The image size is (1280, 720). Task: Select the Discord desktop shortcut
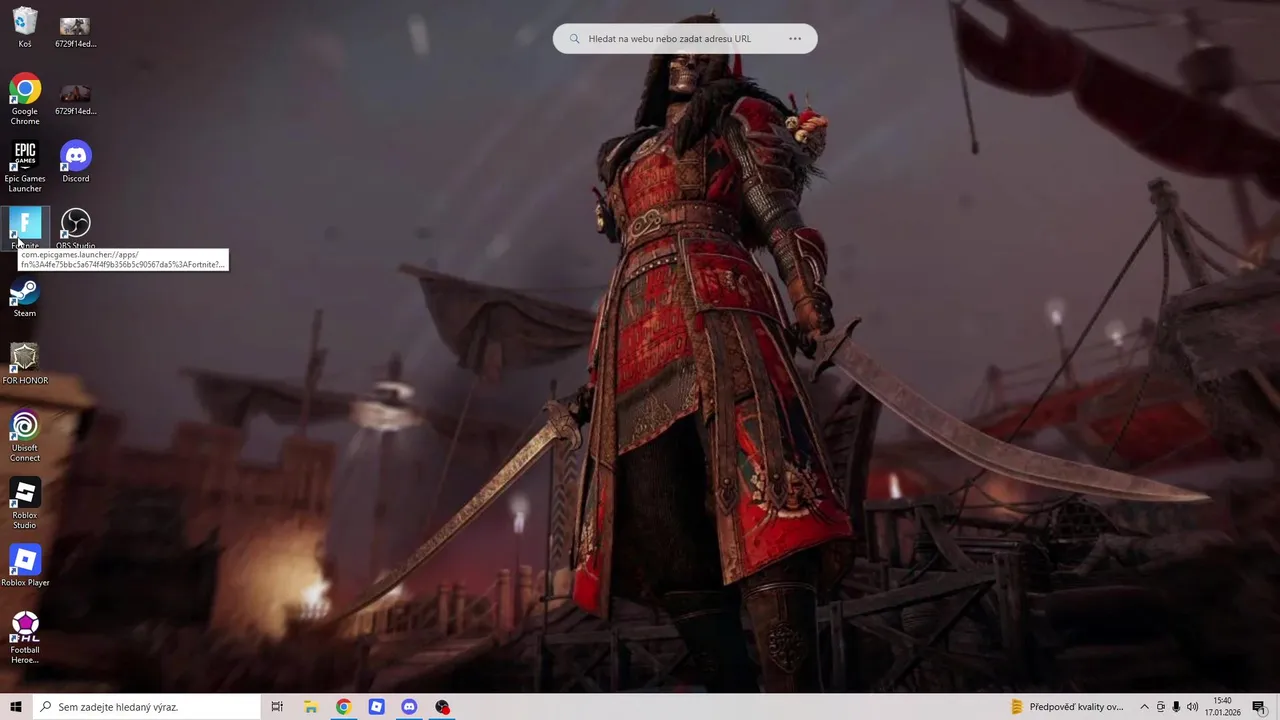tap(76, 161)
